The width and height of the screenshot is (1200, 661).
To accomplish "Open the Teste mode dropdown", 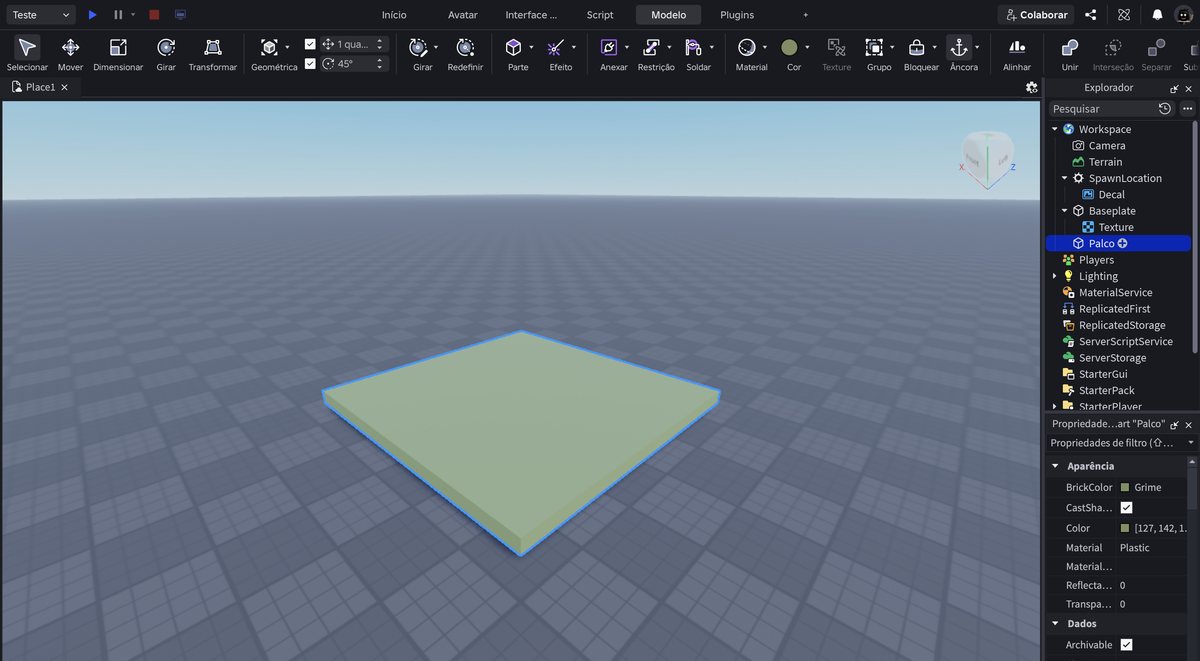I will pyautogui.click(x=39, y=15).
